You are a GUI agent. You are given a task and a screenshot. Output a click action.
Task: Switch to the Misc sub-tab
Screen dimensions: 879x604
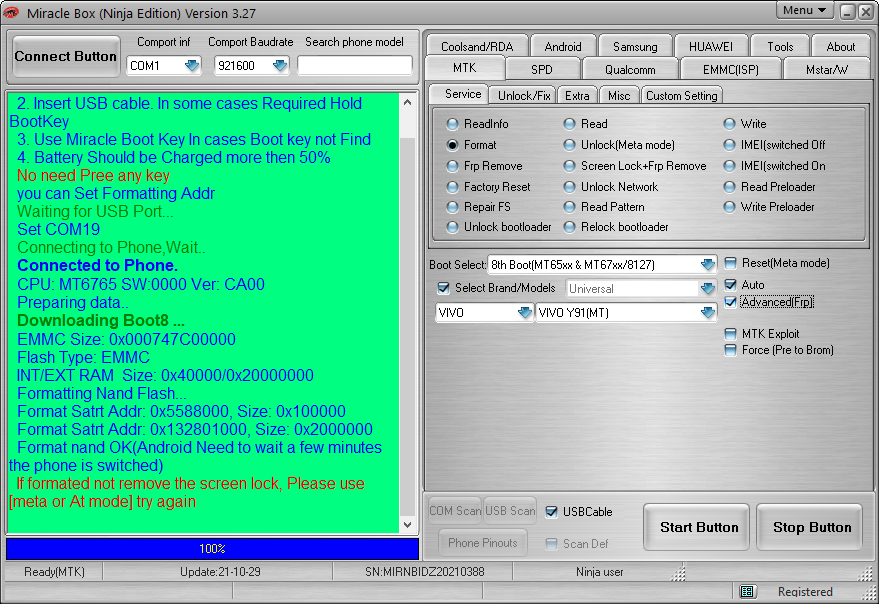(x=619, y=95)
